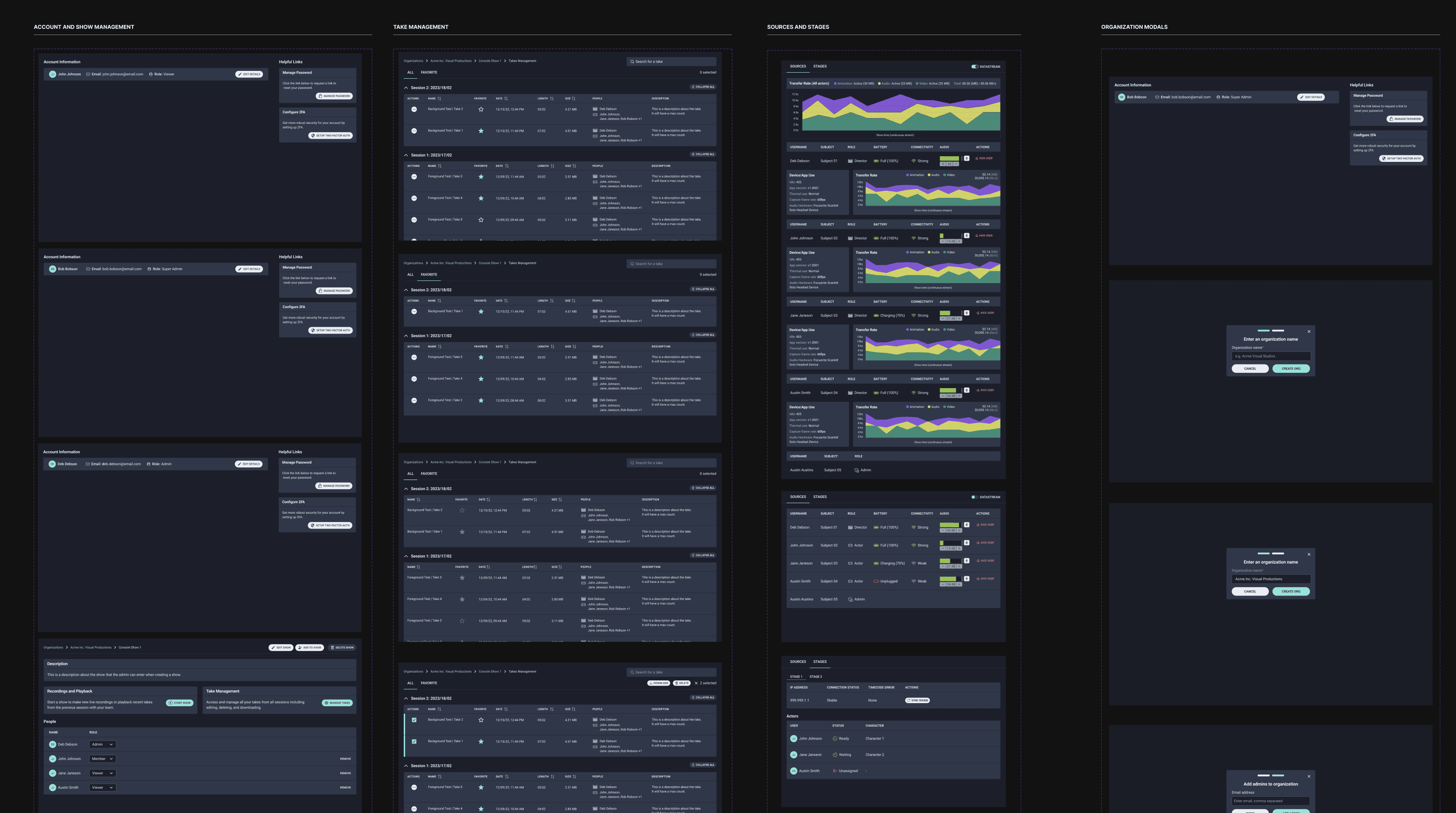Collapse Session 1 chevron, panel without Actions column
Viewport: 1456px width, 813px height.
[406, 556]
